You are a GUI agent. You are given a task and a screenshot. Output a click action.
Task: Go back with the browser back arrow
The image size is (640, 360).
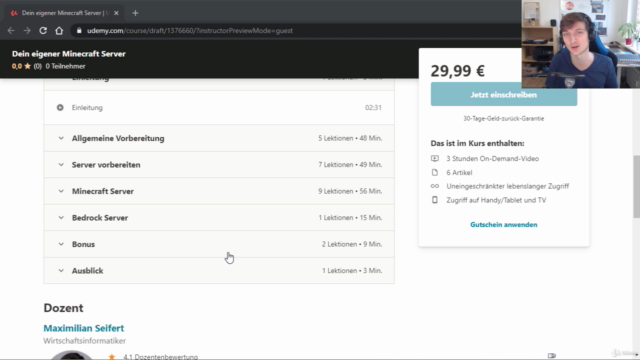[x=11, y=31]
